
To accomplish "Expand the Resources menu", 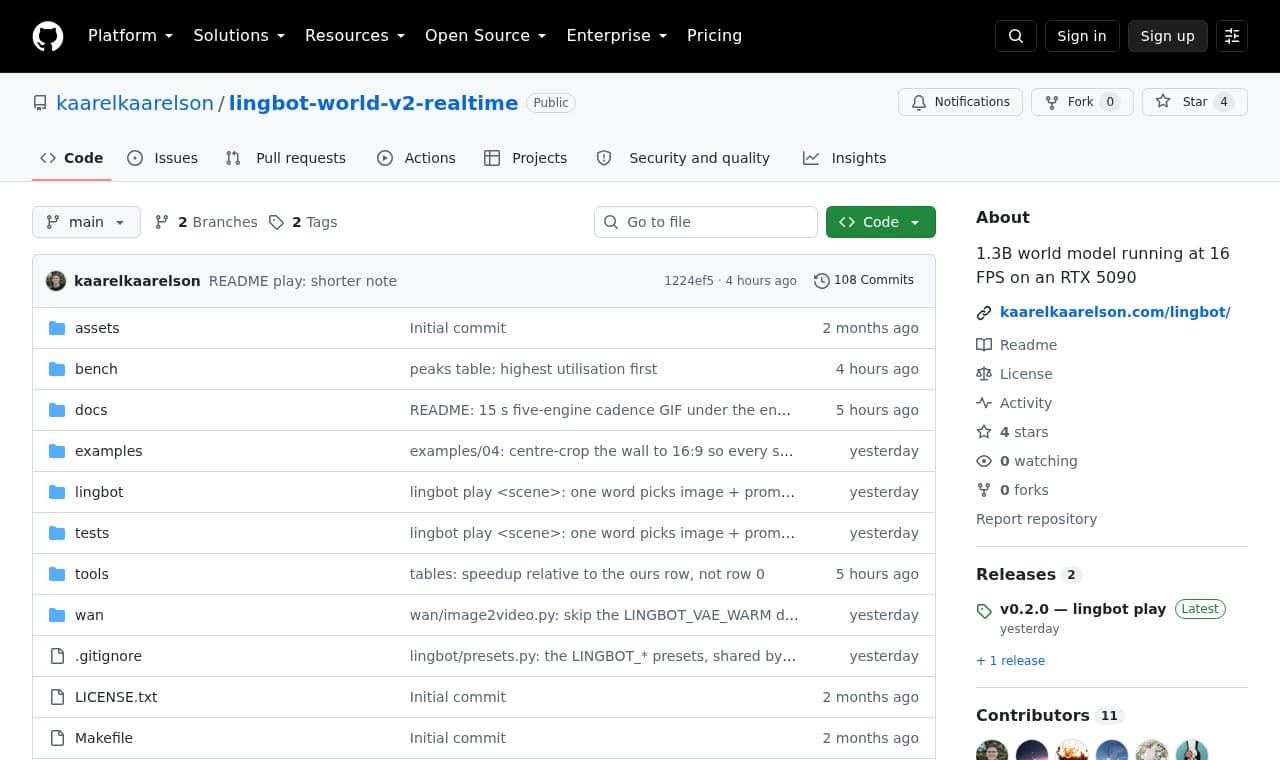I will [x=355, y=36].
